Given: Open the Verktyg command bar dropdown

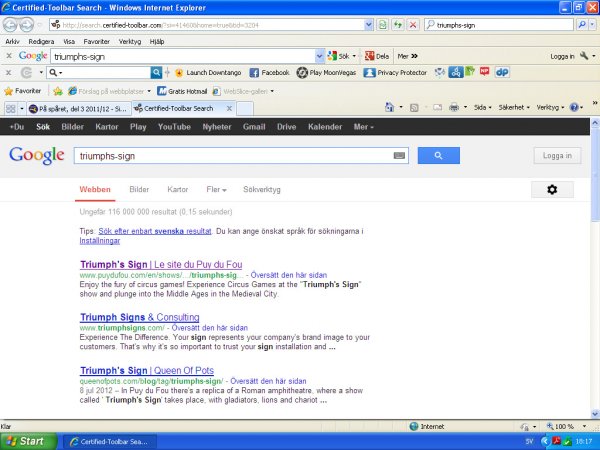Looking at the screenshot, I should pyautogui.click(x=550, y=108).
